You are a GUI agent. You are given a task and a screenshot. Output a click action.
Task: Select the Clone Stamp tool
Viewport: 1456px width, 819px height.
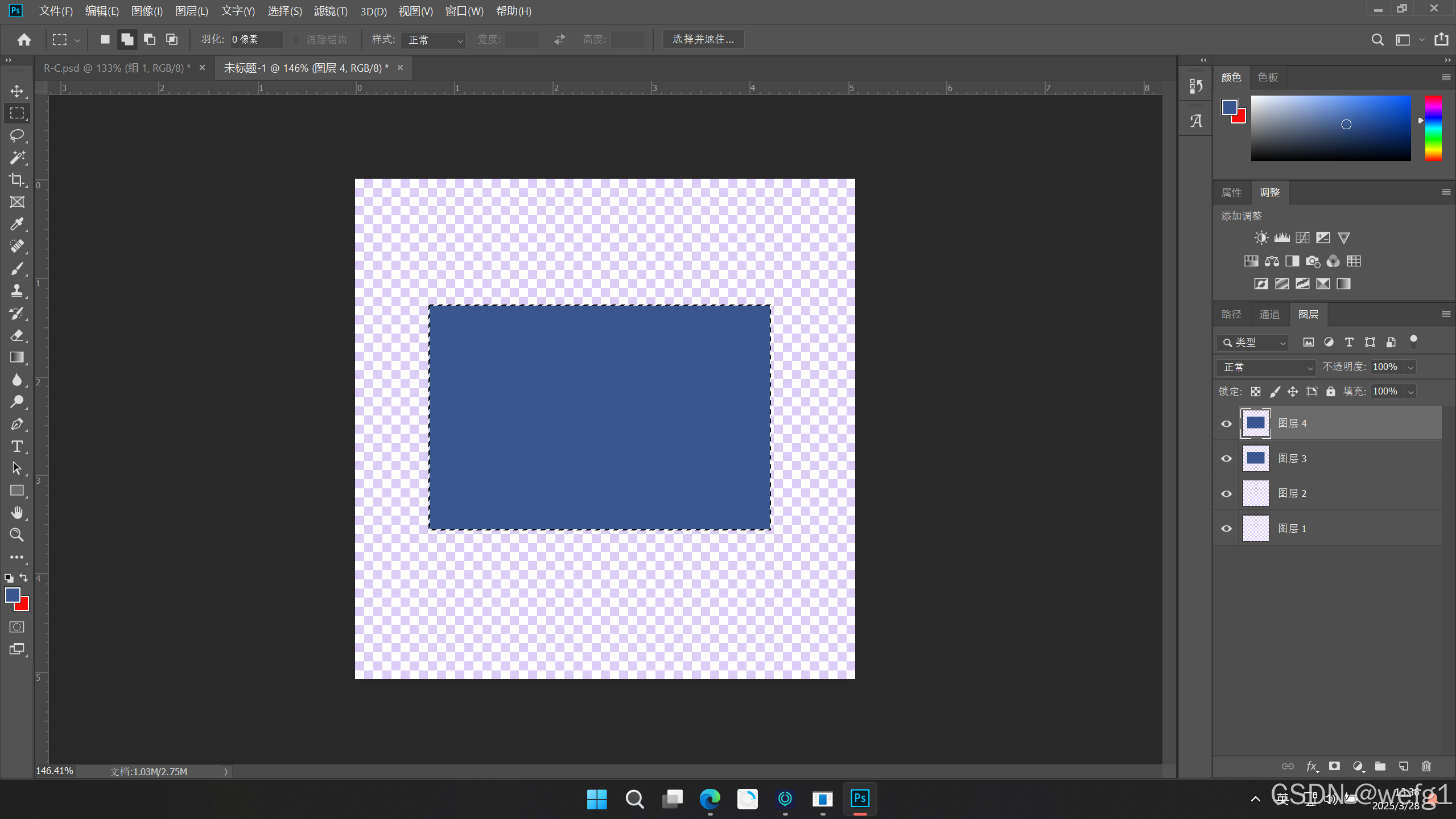(x=17, y=291)
